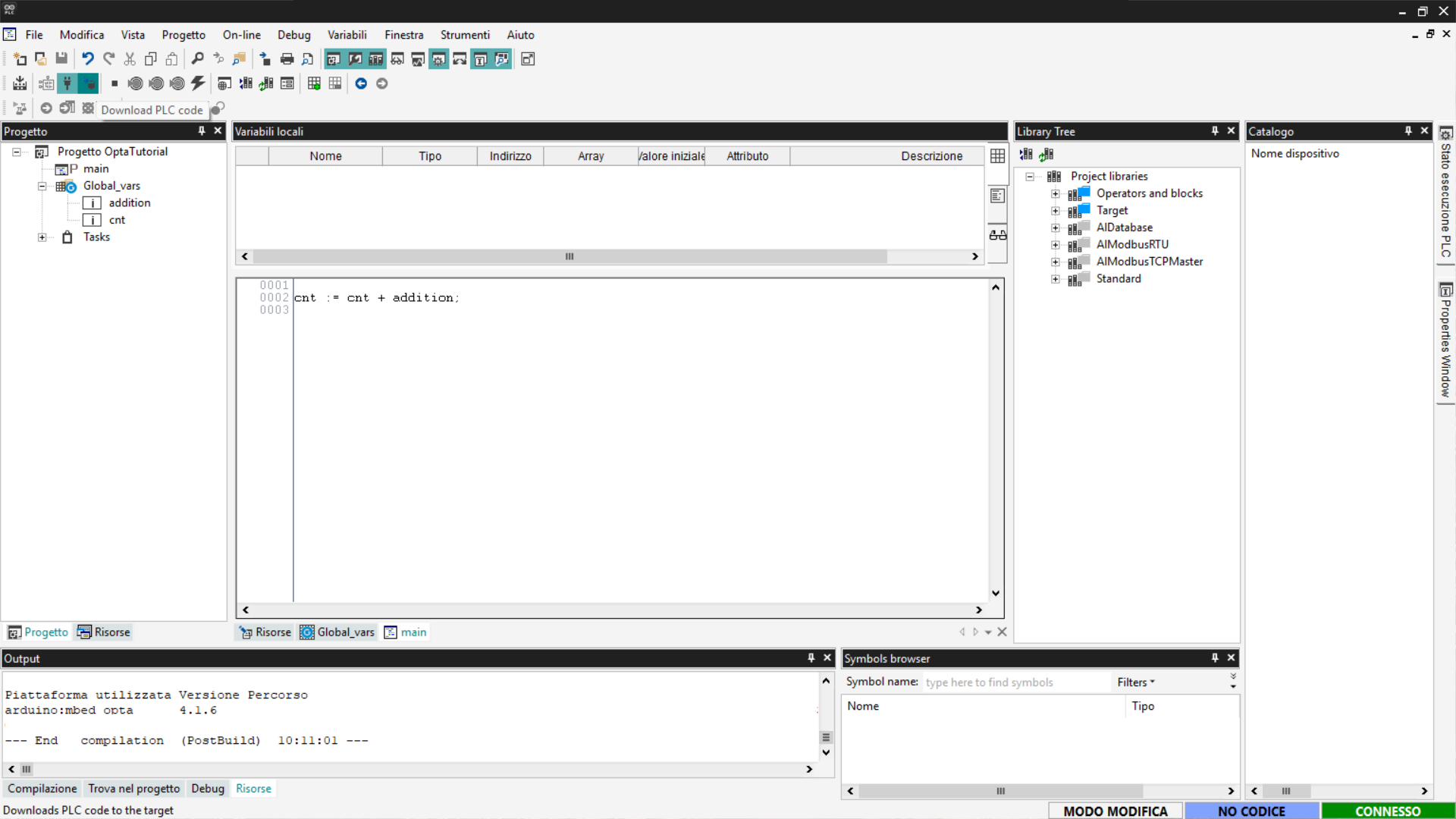Expand Operators and blocks library

(1055, 193)
